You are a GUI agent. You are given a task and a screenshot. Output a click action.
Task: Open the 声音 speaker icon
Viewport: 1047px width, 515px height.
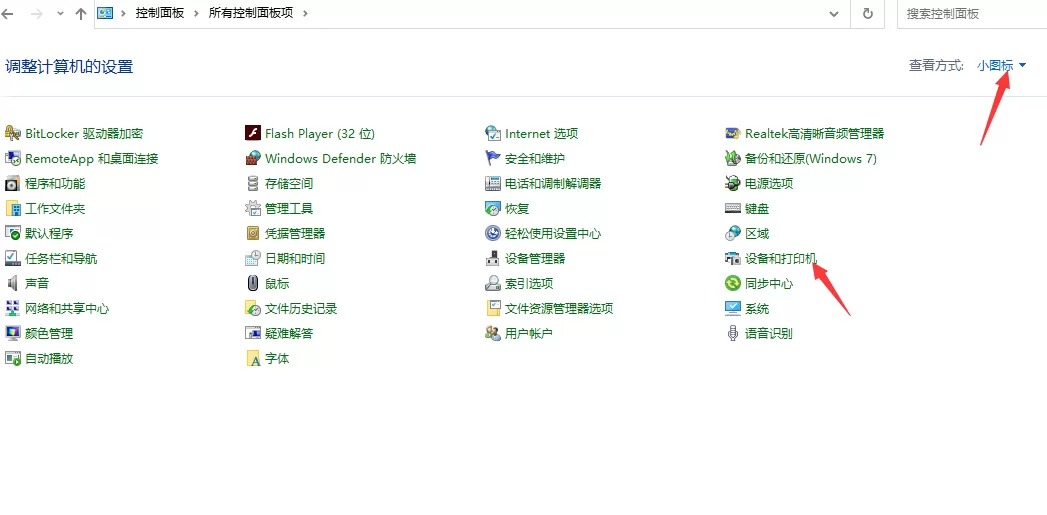[13, 283]
